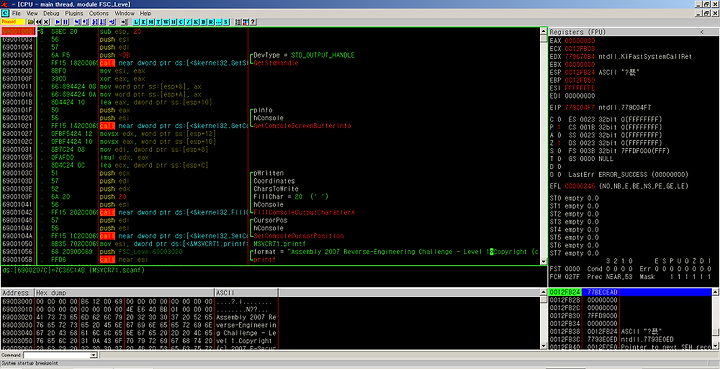Image resolution: width=720 pixels, height=369 pixels.
Task: Show Executable modules with the E icon
Action: 143,22
